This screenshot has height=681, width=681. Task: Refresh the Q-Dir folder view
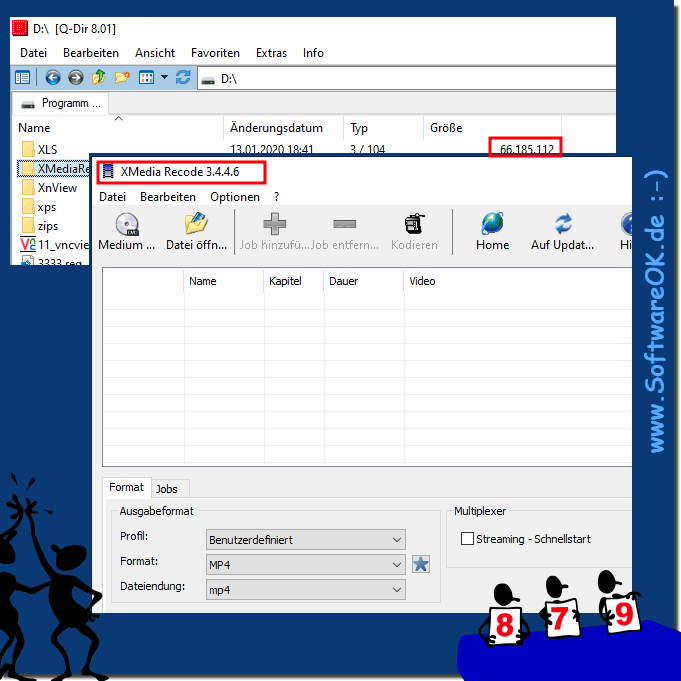[183, 78]
